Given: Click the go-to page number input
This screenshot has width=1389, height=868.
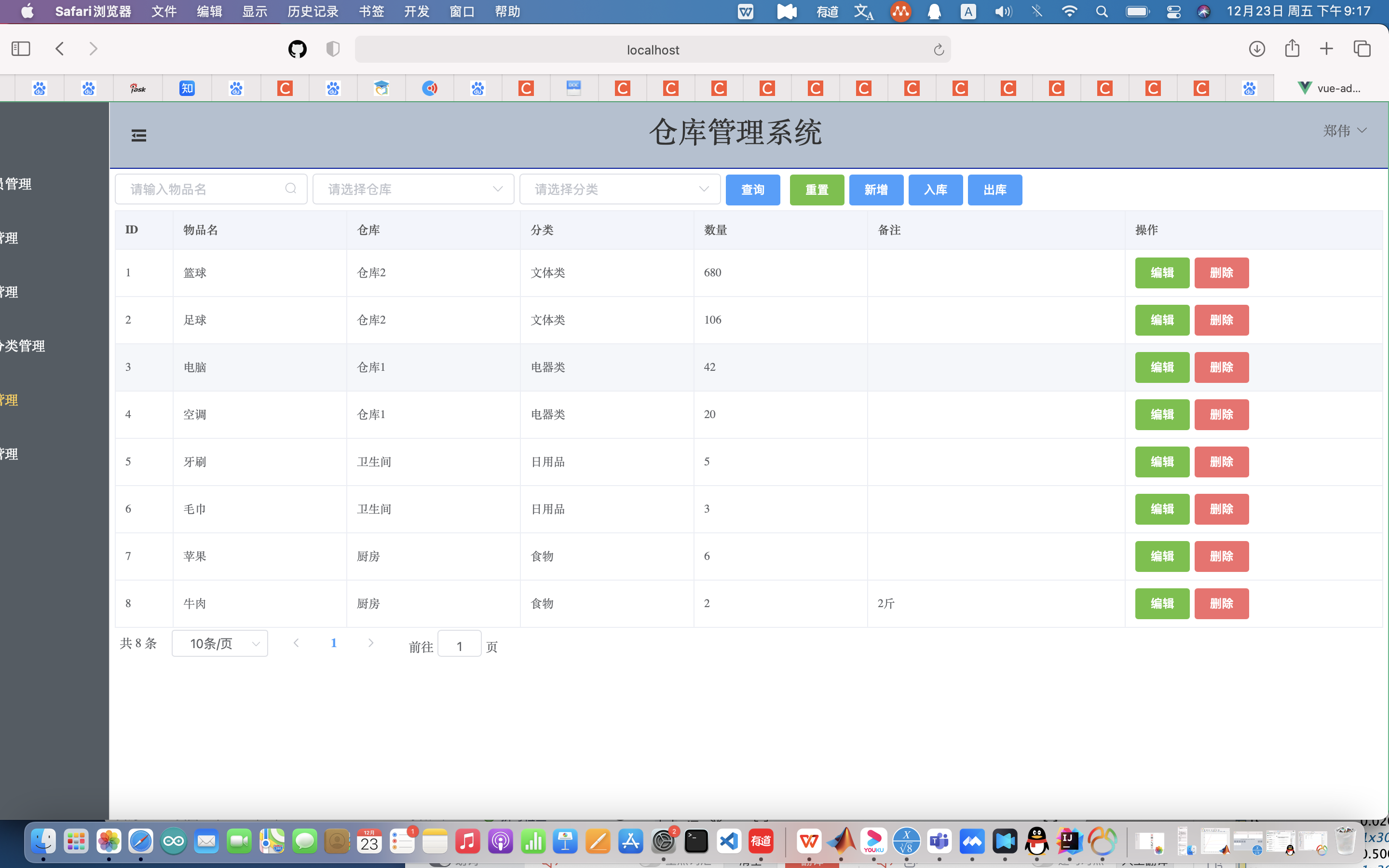Looking at the screenshot, I should point(460,644).
